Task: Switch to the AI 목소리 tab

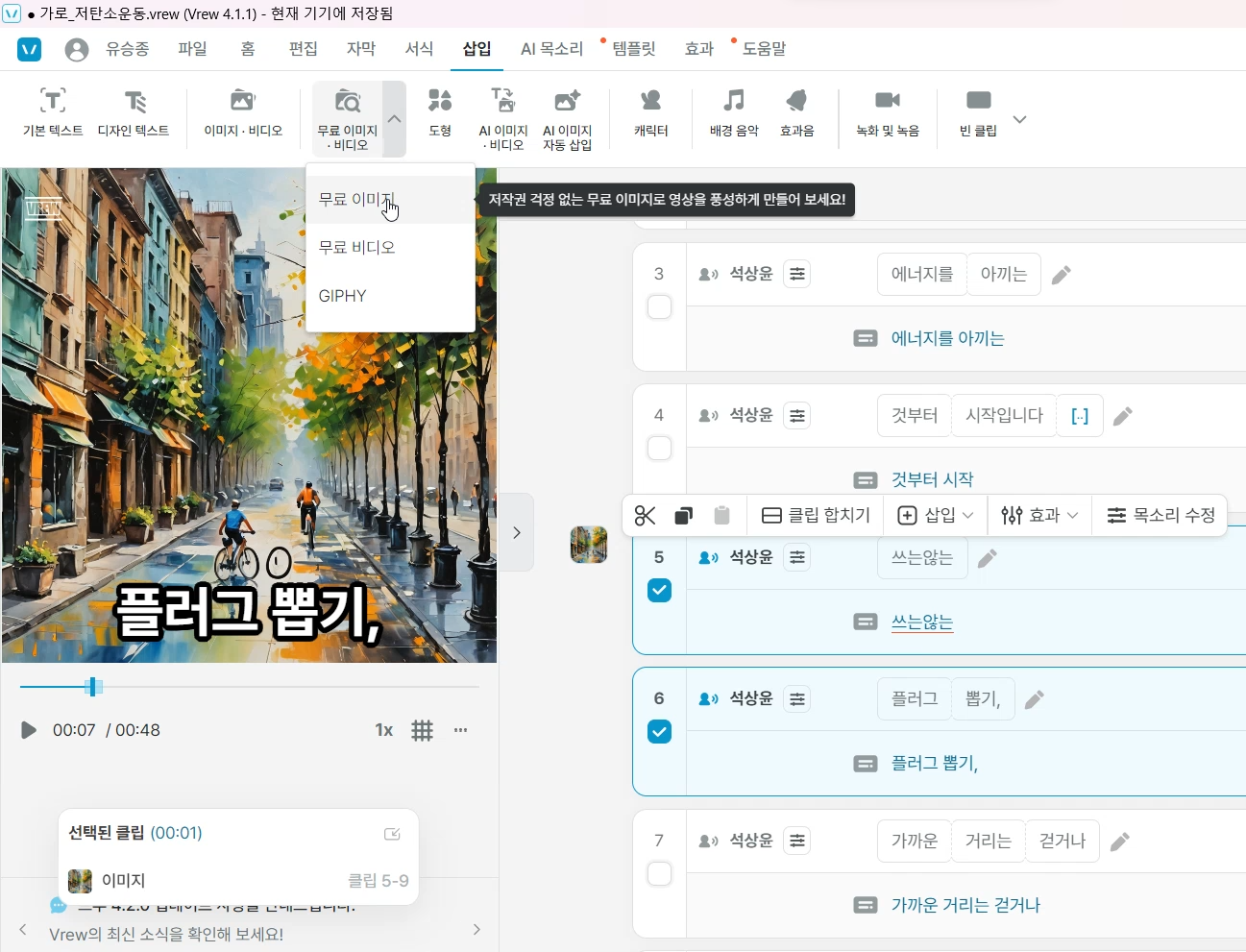Action: click(x=552, y=49)
